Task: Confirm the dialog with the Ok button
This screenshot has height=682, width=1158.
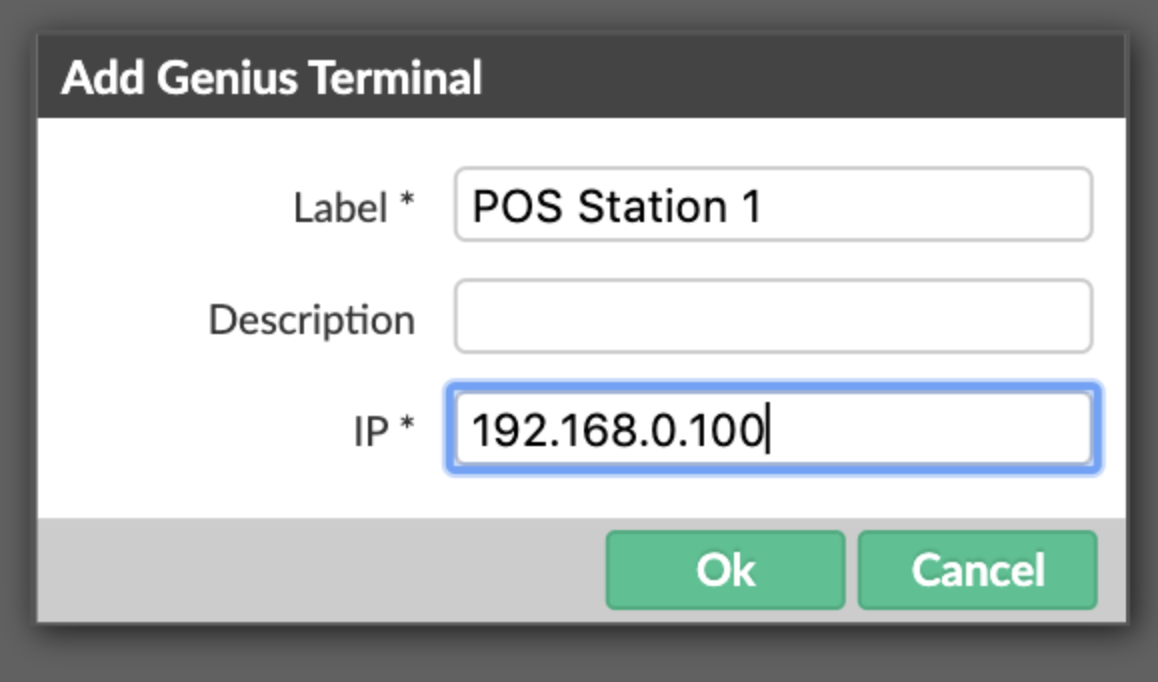Action: pos(725,570)
